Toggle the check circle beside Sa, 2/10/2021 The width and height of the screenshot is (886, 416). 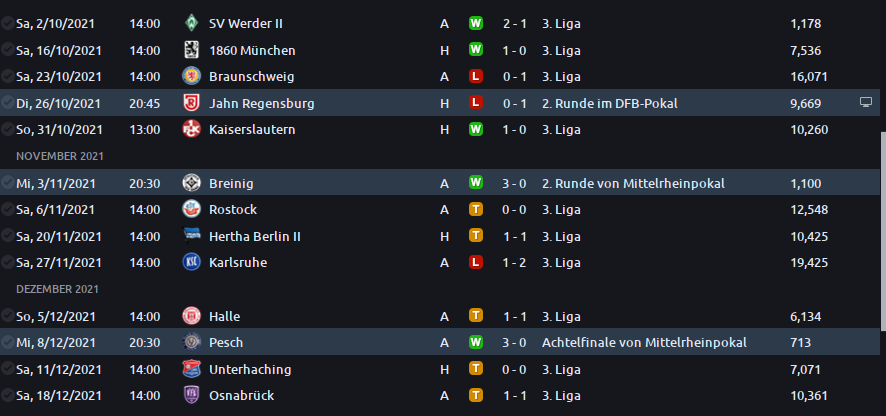coord(8,23)
